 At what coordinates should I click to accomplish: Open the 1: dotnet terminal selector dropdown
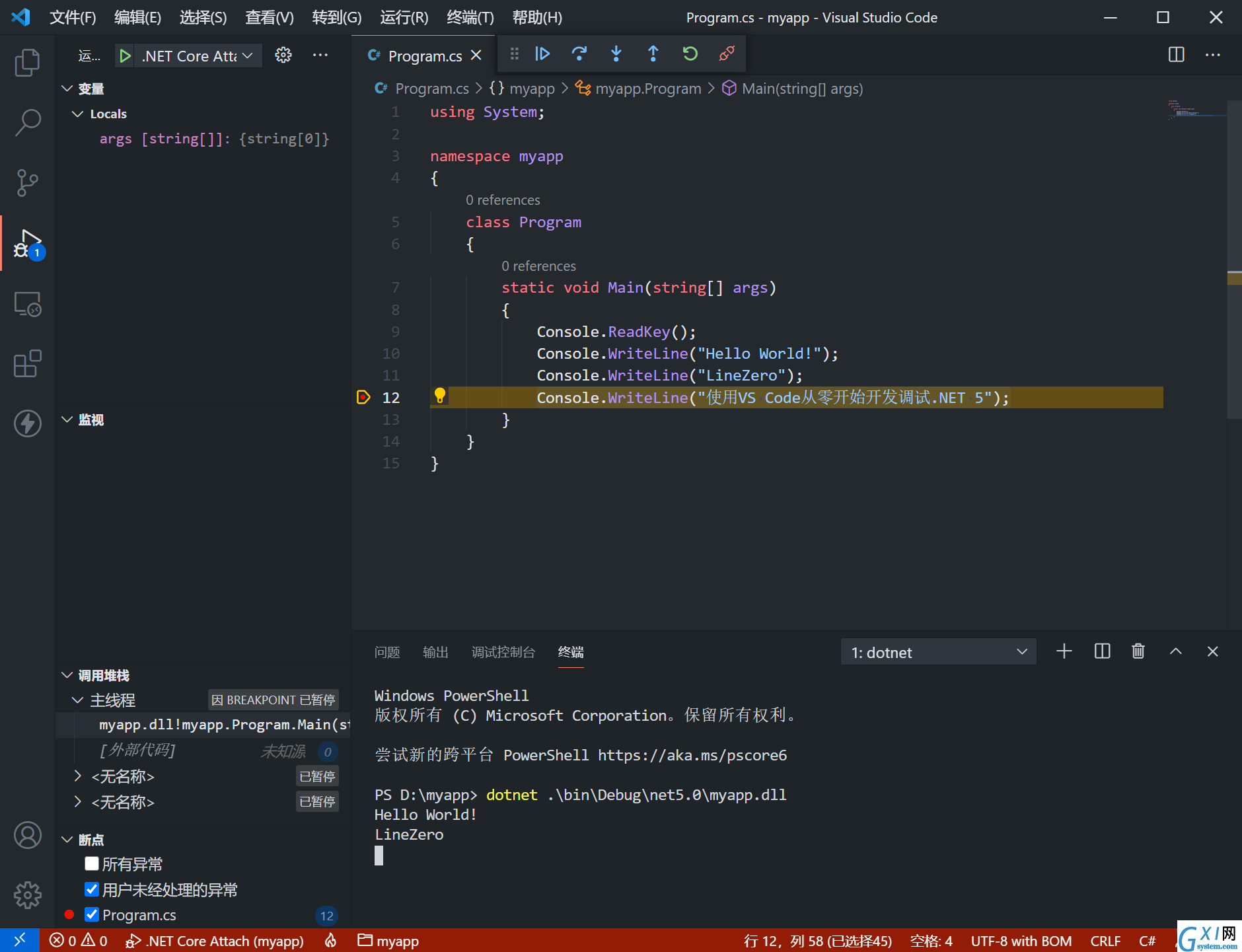coord(939,652)
